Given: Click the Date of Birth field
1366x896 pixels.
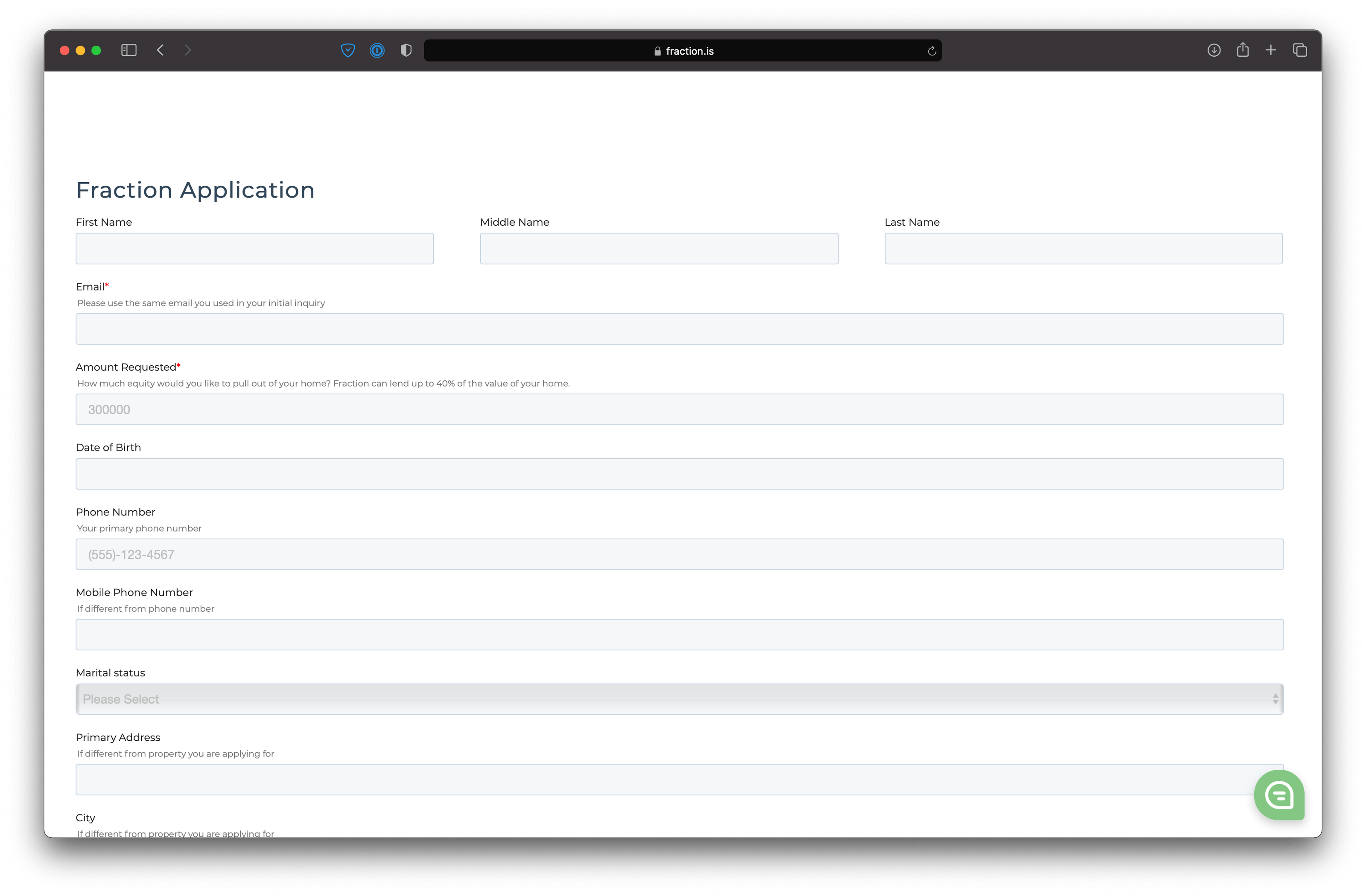Looking at the screenshot, I should 680,474.
